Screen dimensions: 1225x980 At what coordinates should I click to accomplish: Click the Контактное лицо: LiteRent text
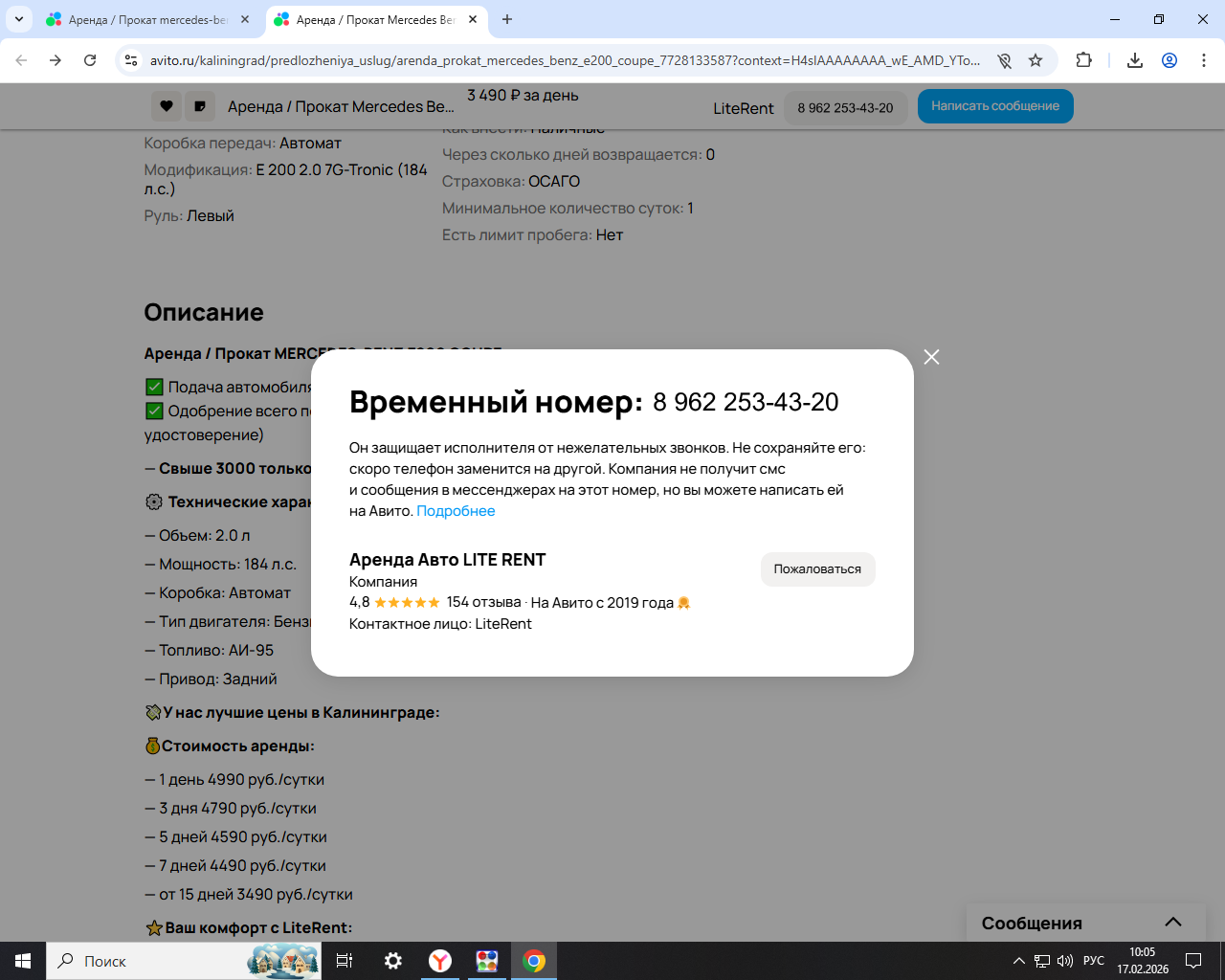click(x=440, y=624)
